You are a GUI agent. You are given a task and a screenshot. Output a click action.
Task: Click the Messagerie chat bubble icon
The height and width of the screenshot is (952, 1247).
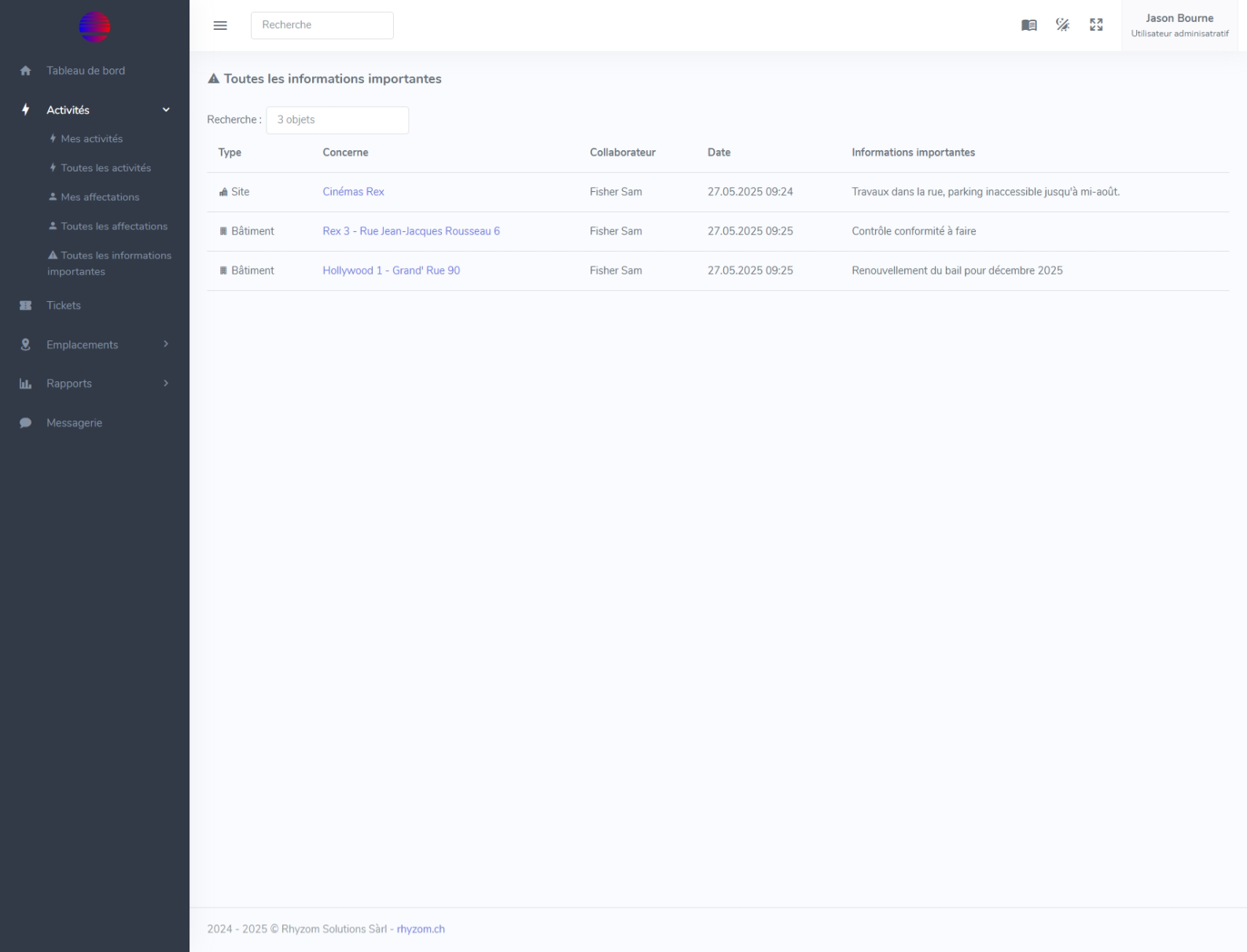25,423
